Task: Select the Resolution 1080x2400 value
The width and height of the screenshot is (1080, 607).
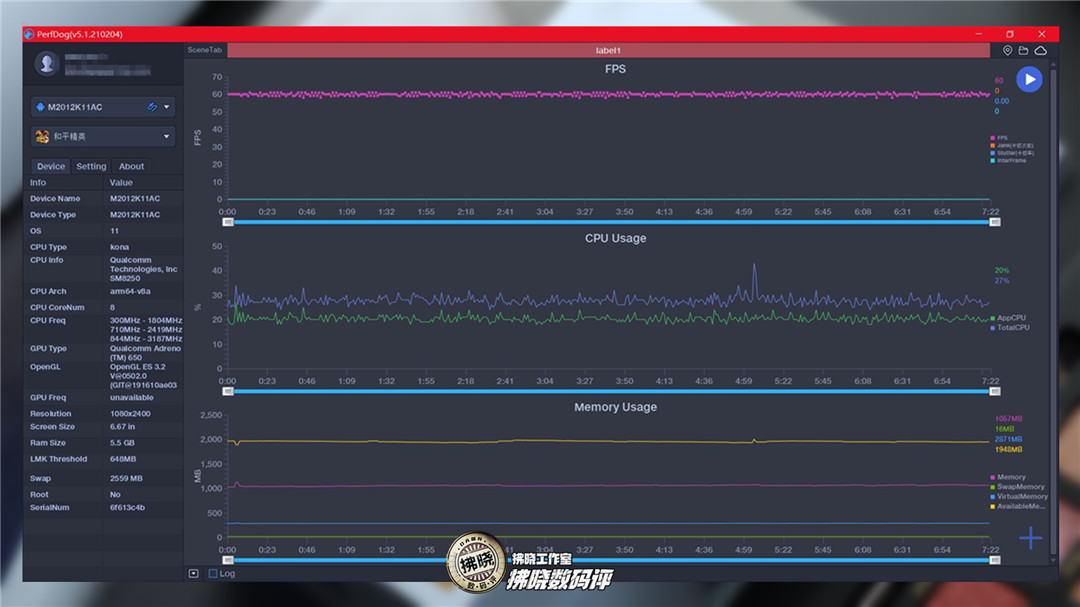Action: coord(130,413)
